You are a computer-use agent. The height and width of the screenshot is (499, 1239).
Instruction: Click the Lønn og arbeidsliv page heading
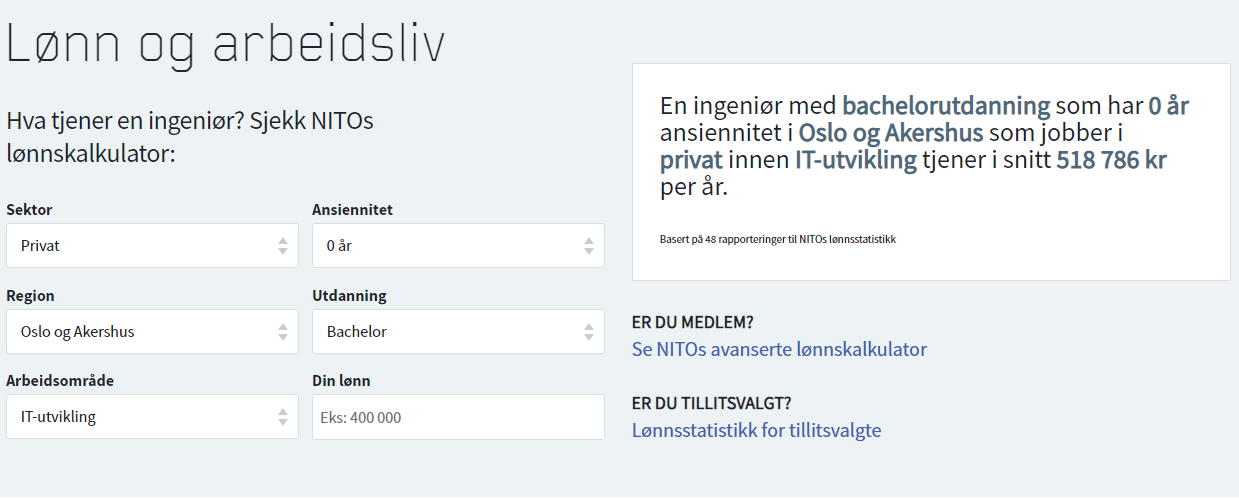tap(225, 45)
